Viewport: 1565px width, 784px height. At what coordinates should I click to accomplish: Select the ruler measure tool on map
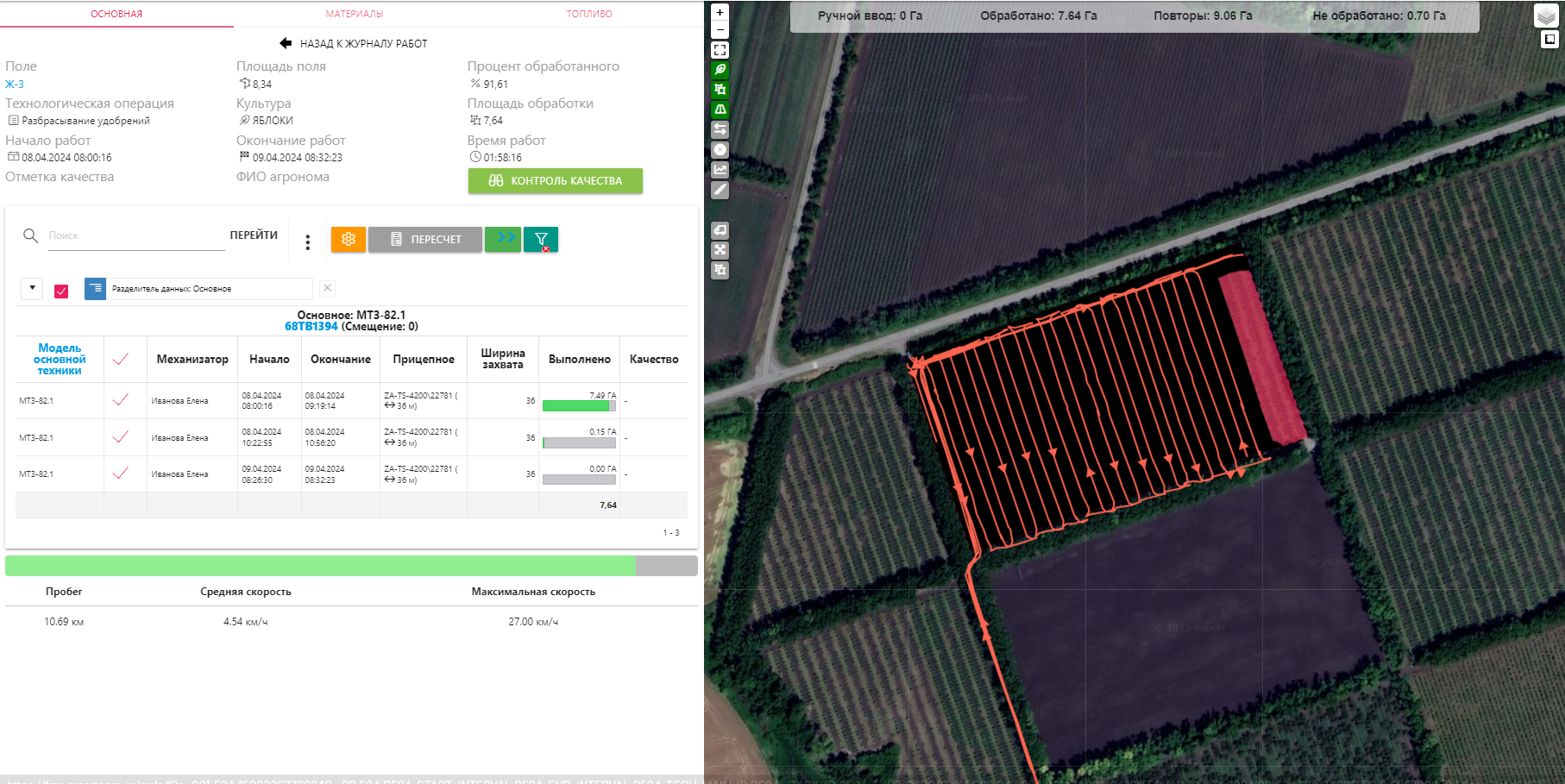(720, 190)
